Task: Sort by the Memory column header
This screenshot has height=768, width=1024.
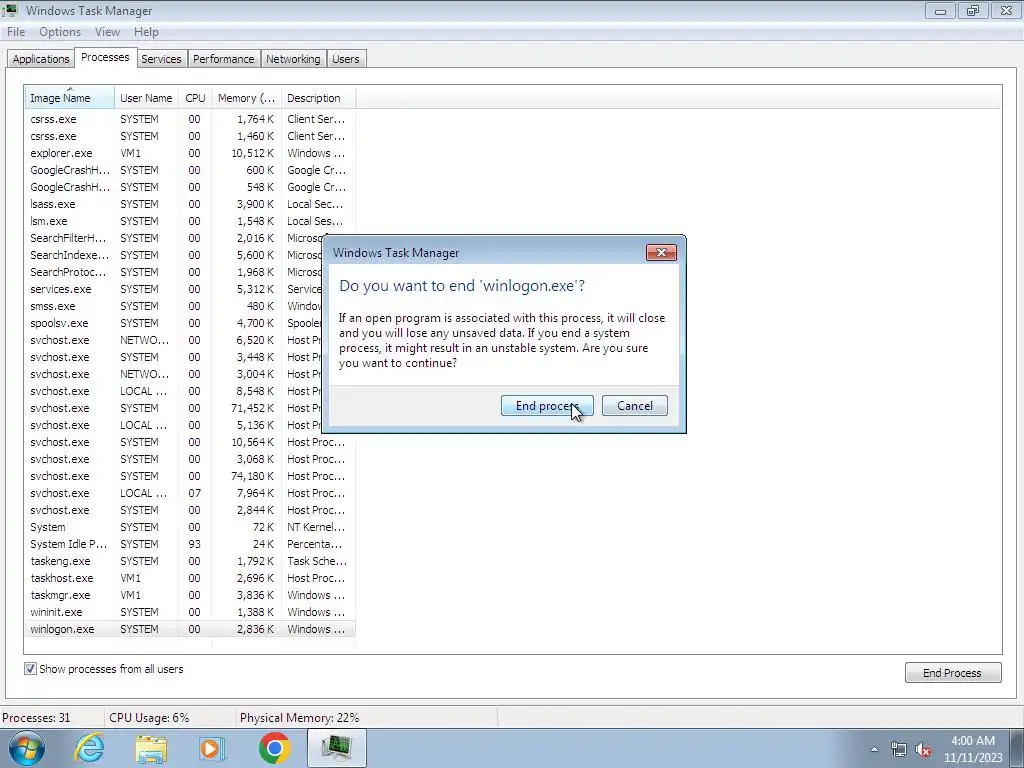Action: click(246, 97)
